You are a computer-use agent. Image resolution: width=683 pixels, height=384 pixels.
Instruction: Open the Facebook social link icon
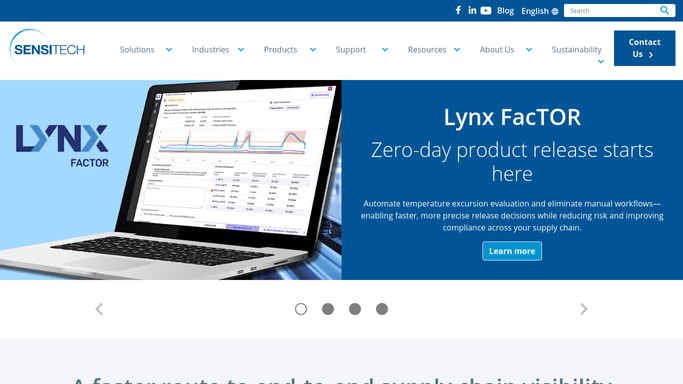click(458, 10)
